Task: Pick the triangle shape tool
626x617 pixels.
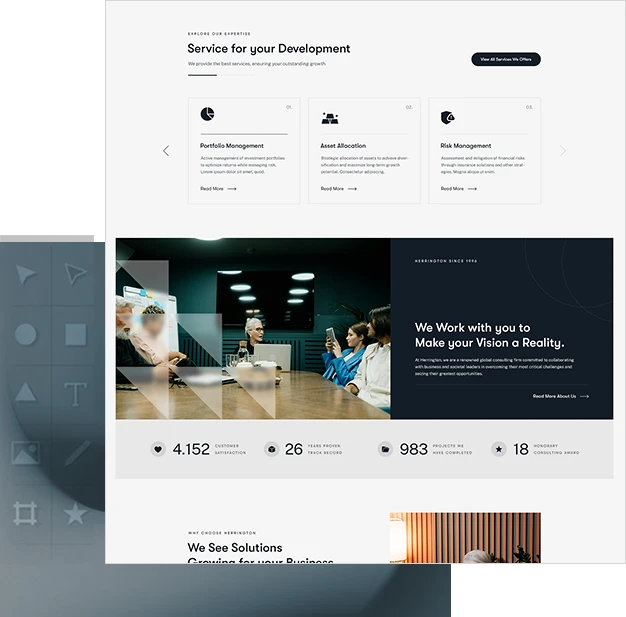Action: pyautogui.click(x=26, y=392)
